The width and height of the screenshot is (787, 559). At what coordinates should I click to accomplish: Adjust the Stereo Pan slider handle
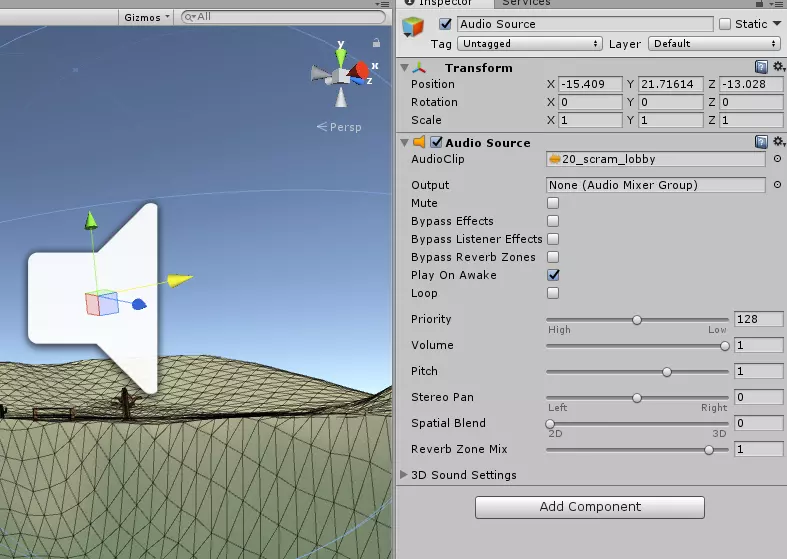[x=637, y=398]
